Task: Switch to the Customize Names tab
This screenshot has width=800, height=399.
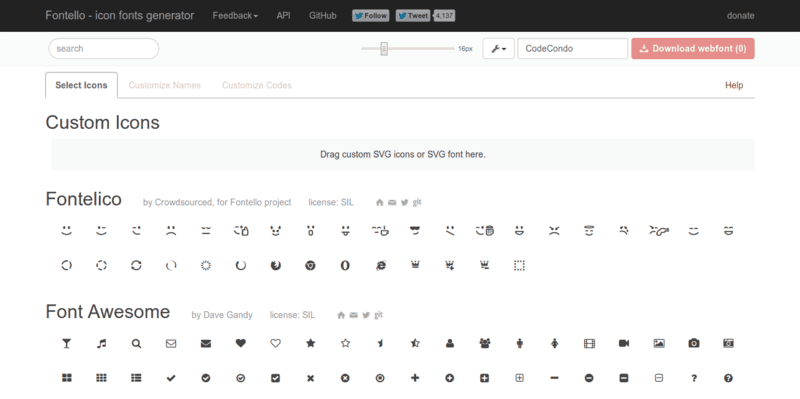Action: 165,85
